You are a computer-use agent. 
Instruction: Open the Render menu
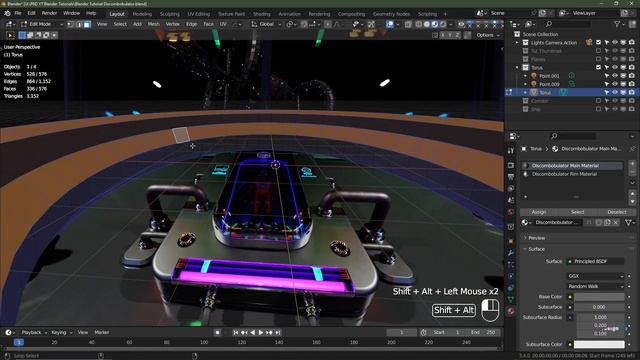pyautogui.click(x=49, y=13)
